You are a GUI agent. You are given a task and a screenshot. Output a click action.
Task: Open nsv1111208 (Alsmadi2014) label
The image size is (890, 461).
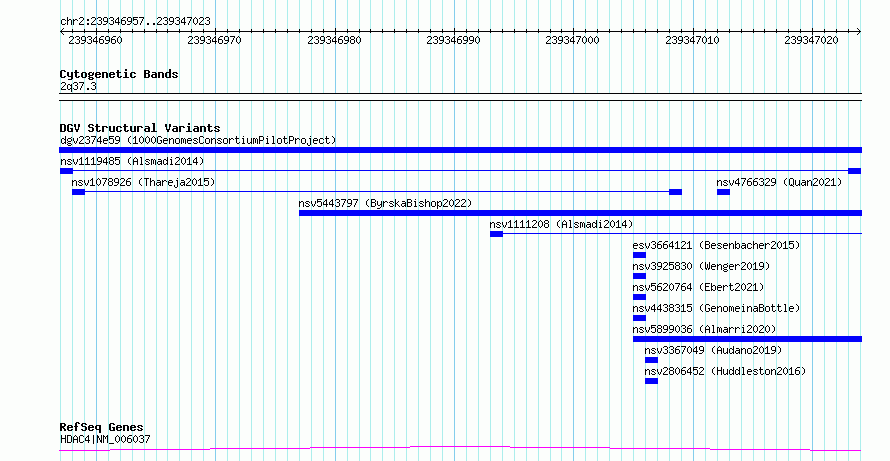coord(561,224)
